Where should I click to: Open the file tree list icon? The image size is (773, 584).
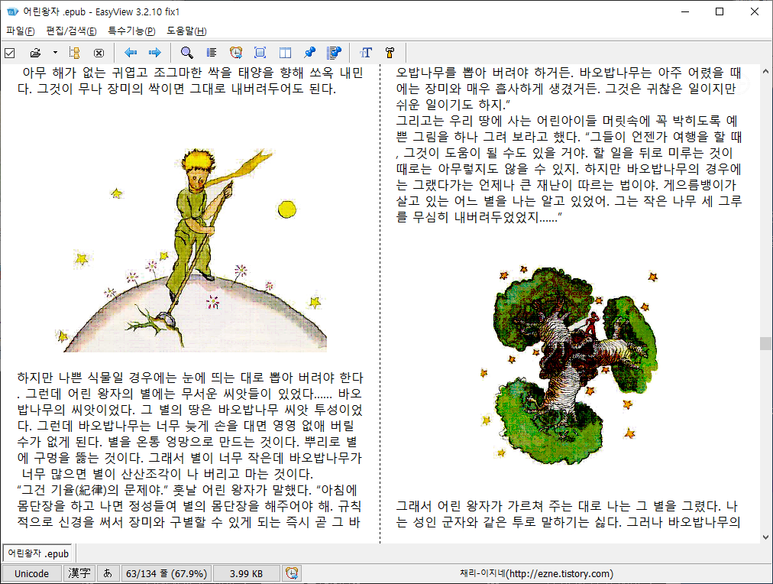(x=74, y=53)
